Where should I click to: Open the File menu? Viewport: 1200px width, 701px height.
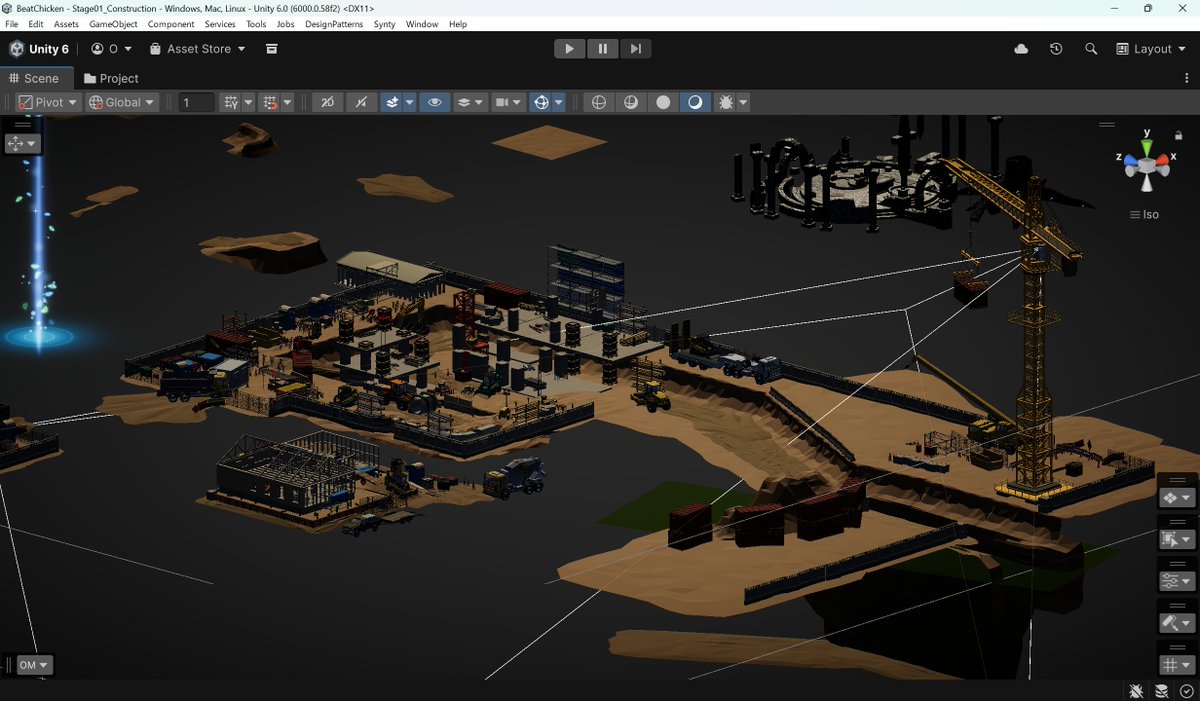12,24
